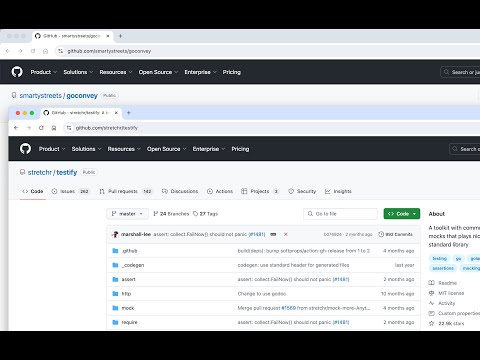This screenshot has width=480, height=360.
Task: Click marshall-lee author name
Action: tap(136, 234)
